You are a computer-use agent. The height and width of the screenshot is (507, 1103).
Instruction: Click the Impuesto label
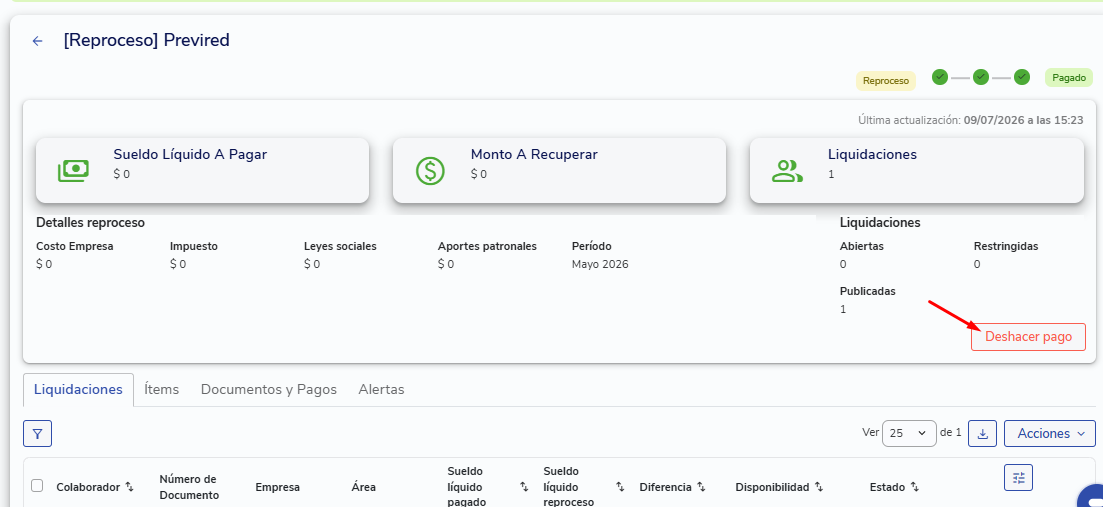[x=193, y=246]
